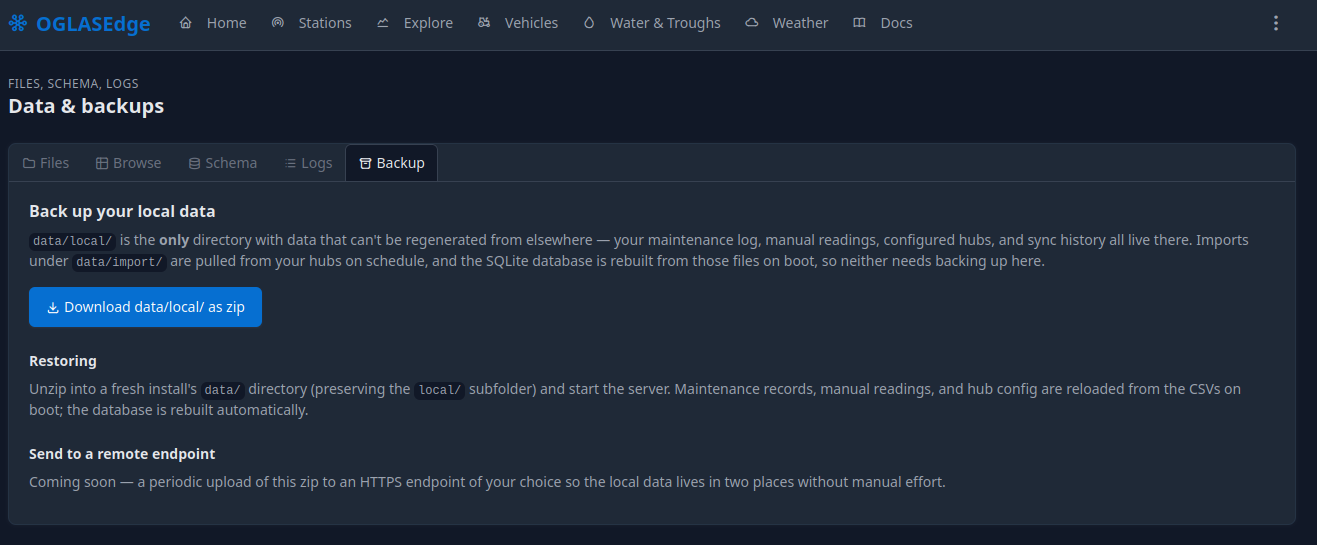Image resolution: width=1317 pixels, height=545 pixels.
Task: Switch to the Browse tab
Action: (x=128, y=163)
